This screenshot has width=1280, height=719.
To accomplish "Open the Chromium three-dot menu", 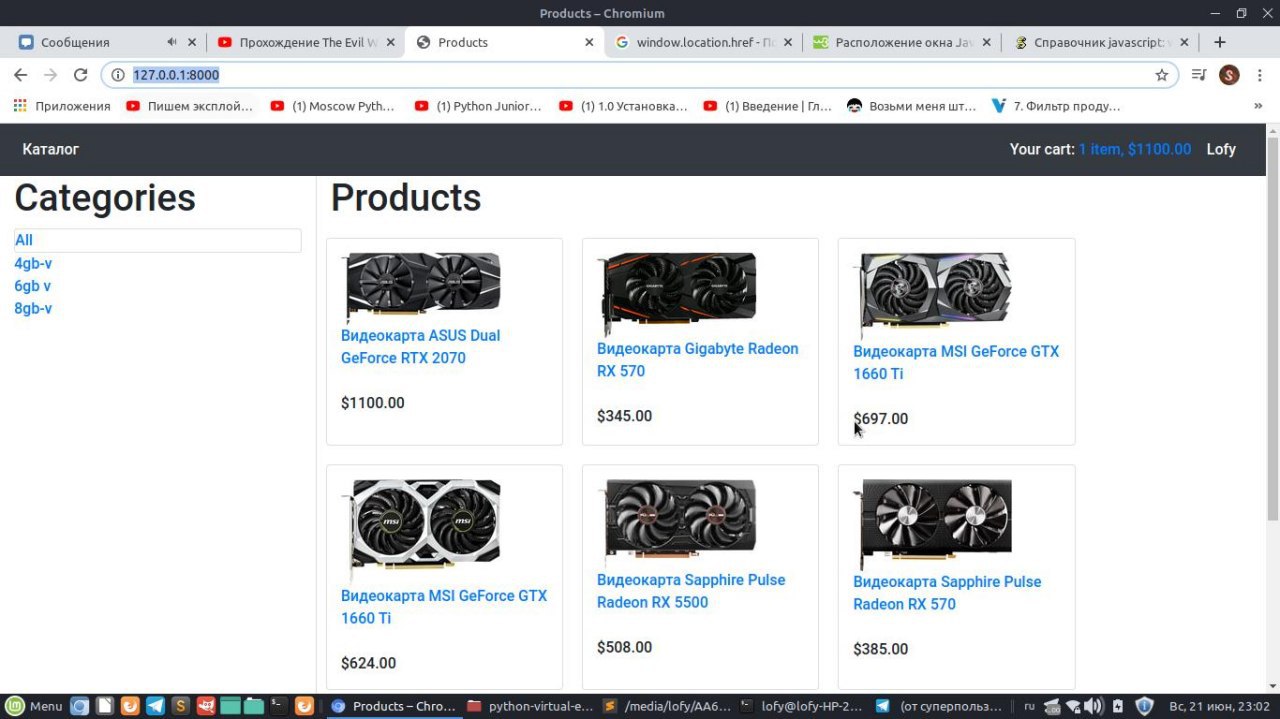I will coord(1260,75).
